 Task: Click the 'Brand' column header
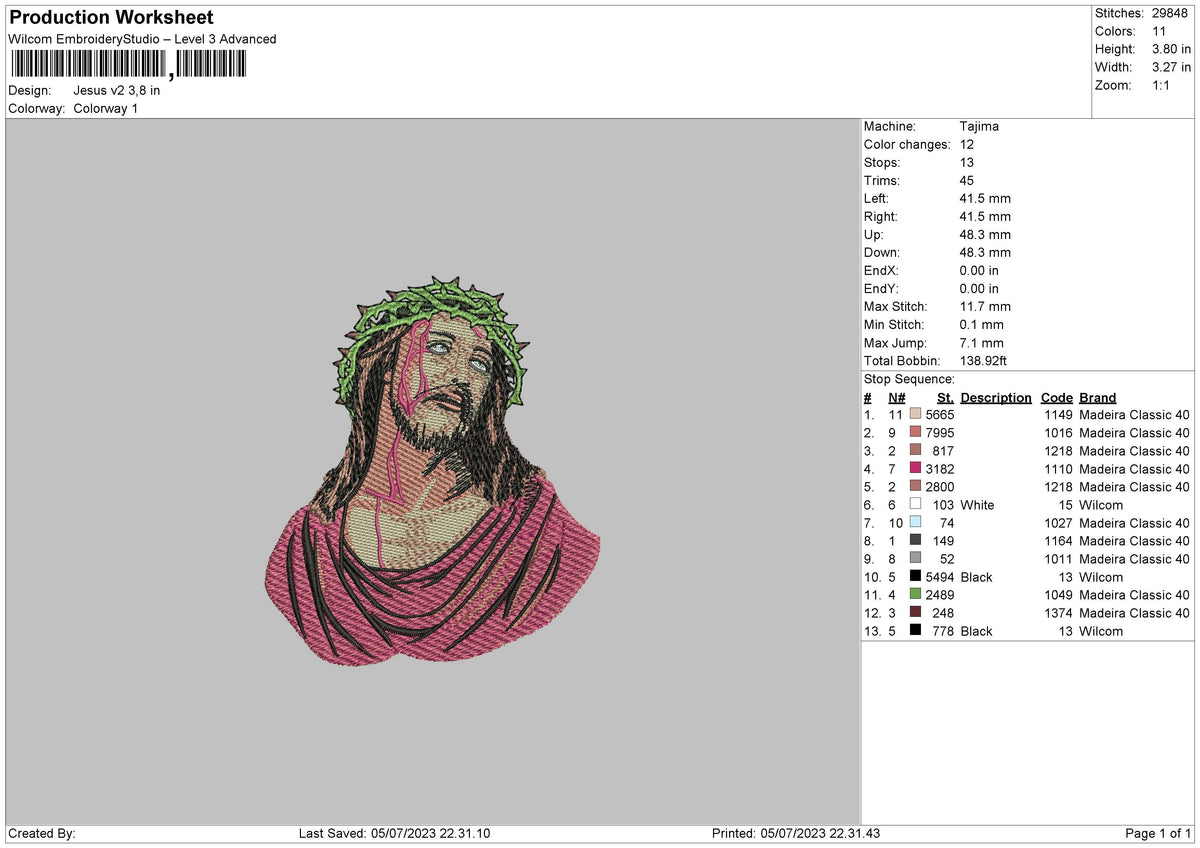pos(1097,397)
